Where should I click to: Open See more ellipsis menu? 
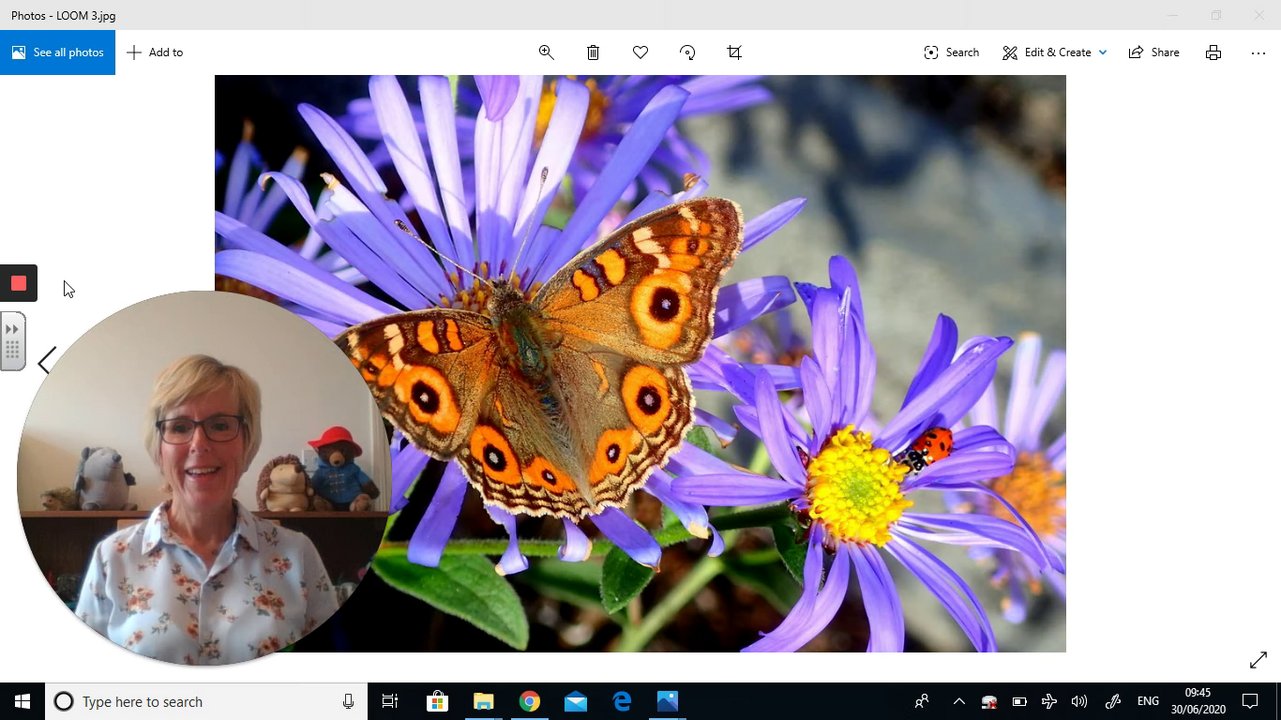pos(1258,52)
